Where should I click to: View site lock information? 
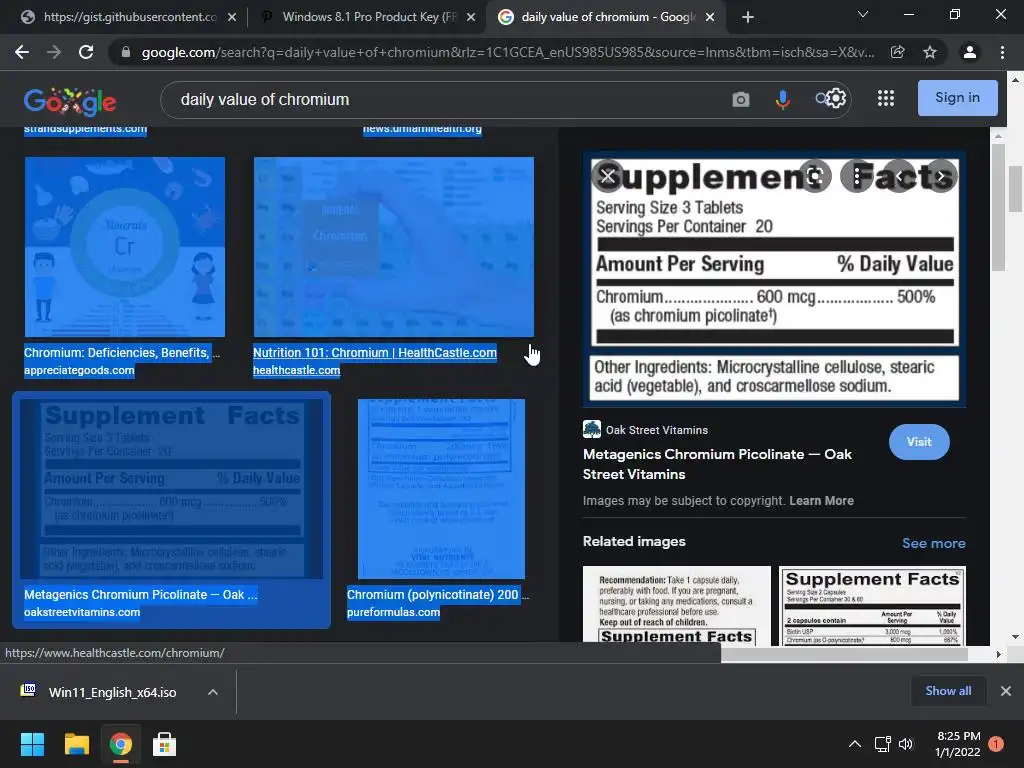click(126, 52)
